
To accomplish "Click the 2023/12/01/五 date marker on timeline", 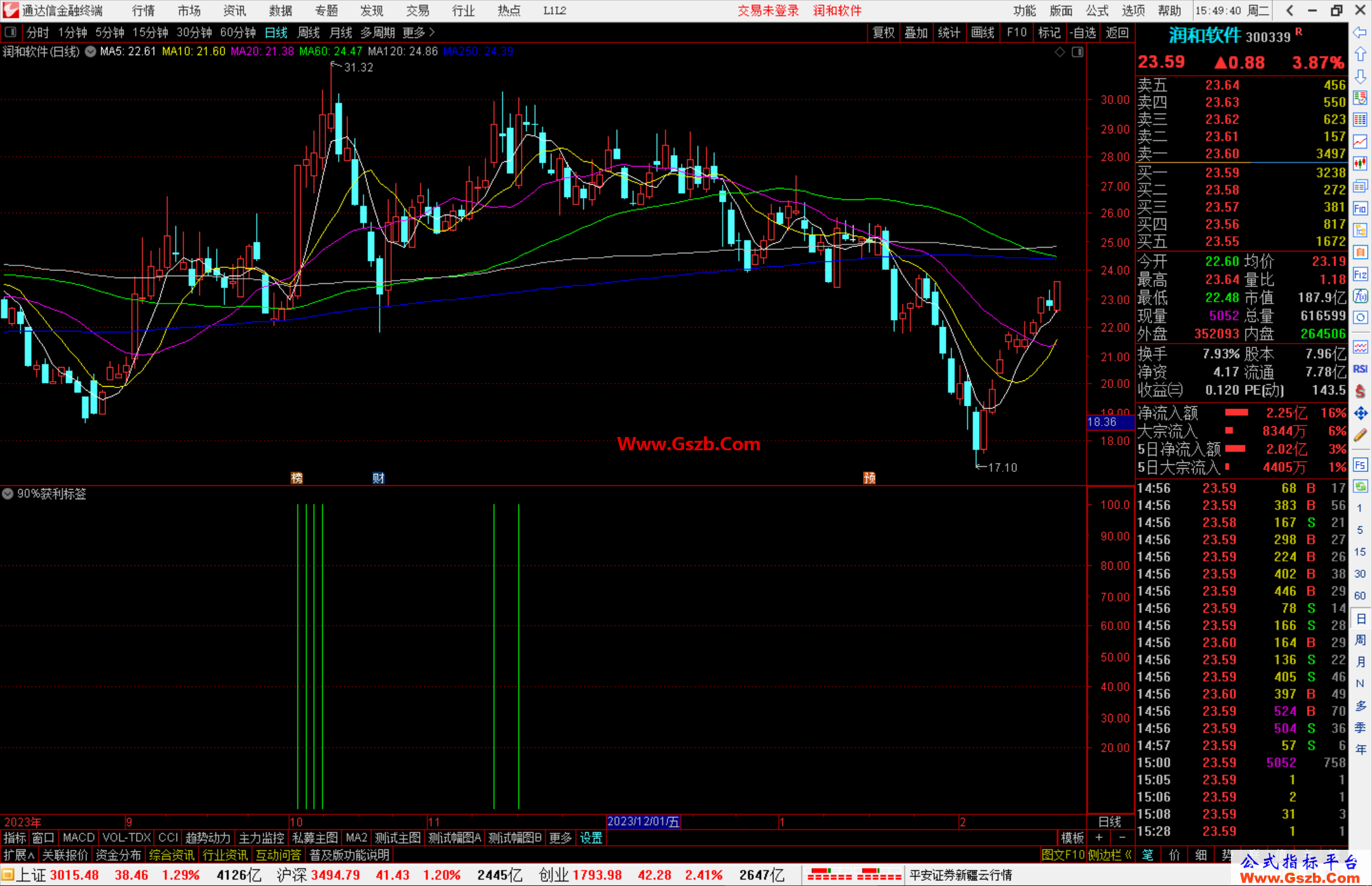I will 643,821.
